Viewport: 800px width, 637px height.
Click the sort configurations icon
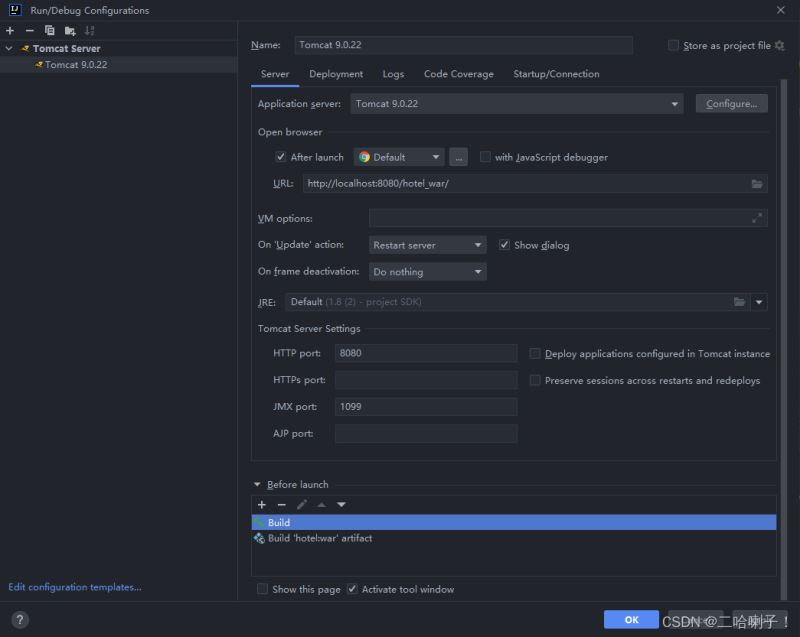coord(89,31)
